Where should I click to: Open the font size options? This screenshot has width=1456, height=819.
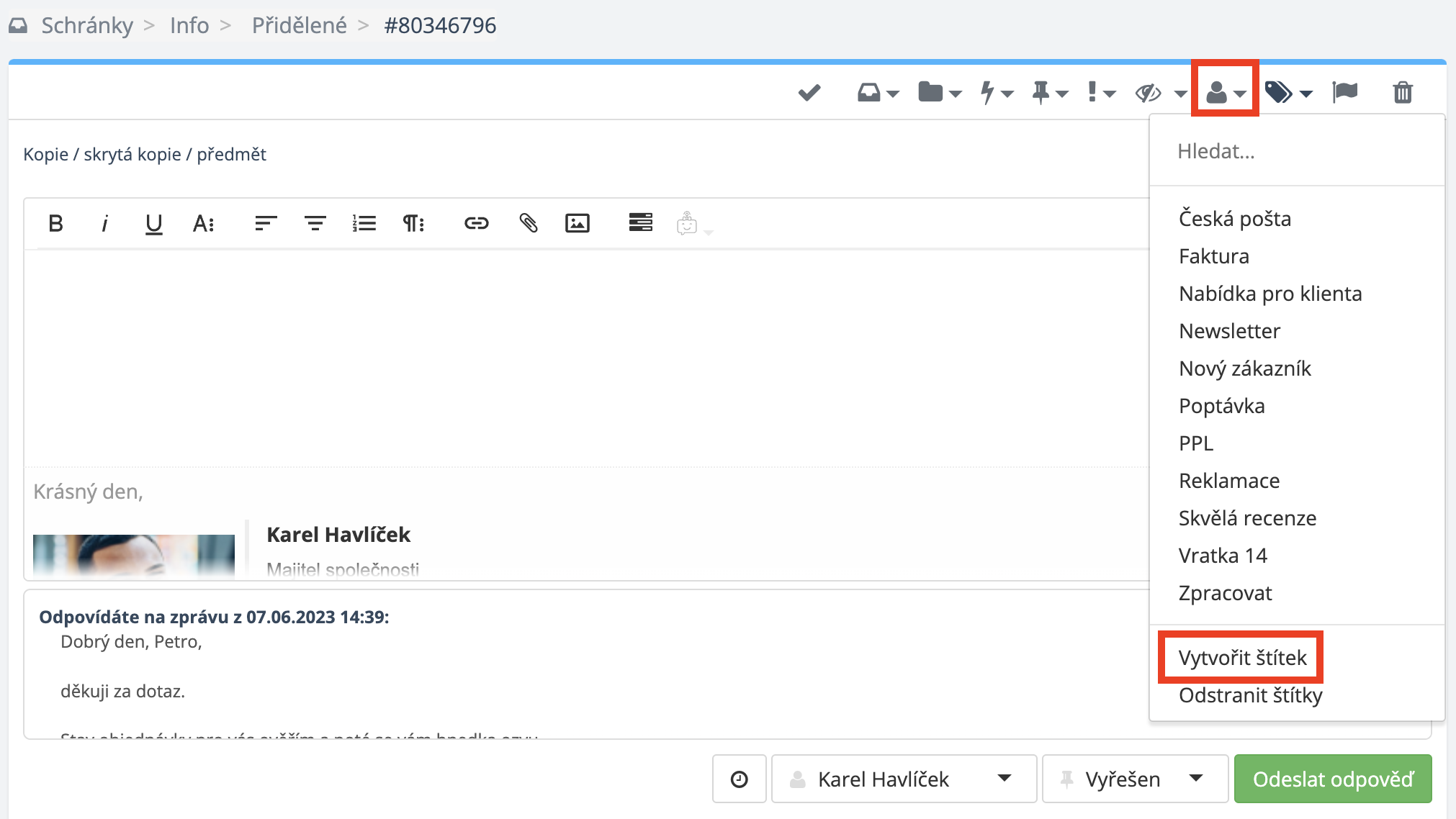click(204, 224)
